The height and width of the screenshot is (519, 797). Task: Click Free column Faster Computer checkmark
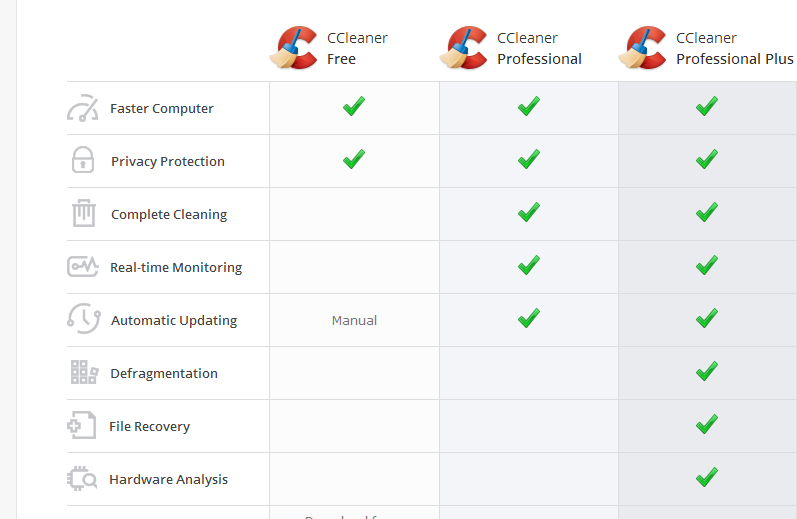[353, 106]
